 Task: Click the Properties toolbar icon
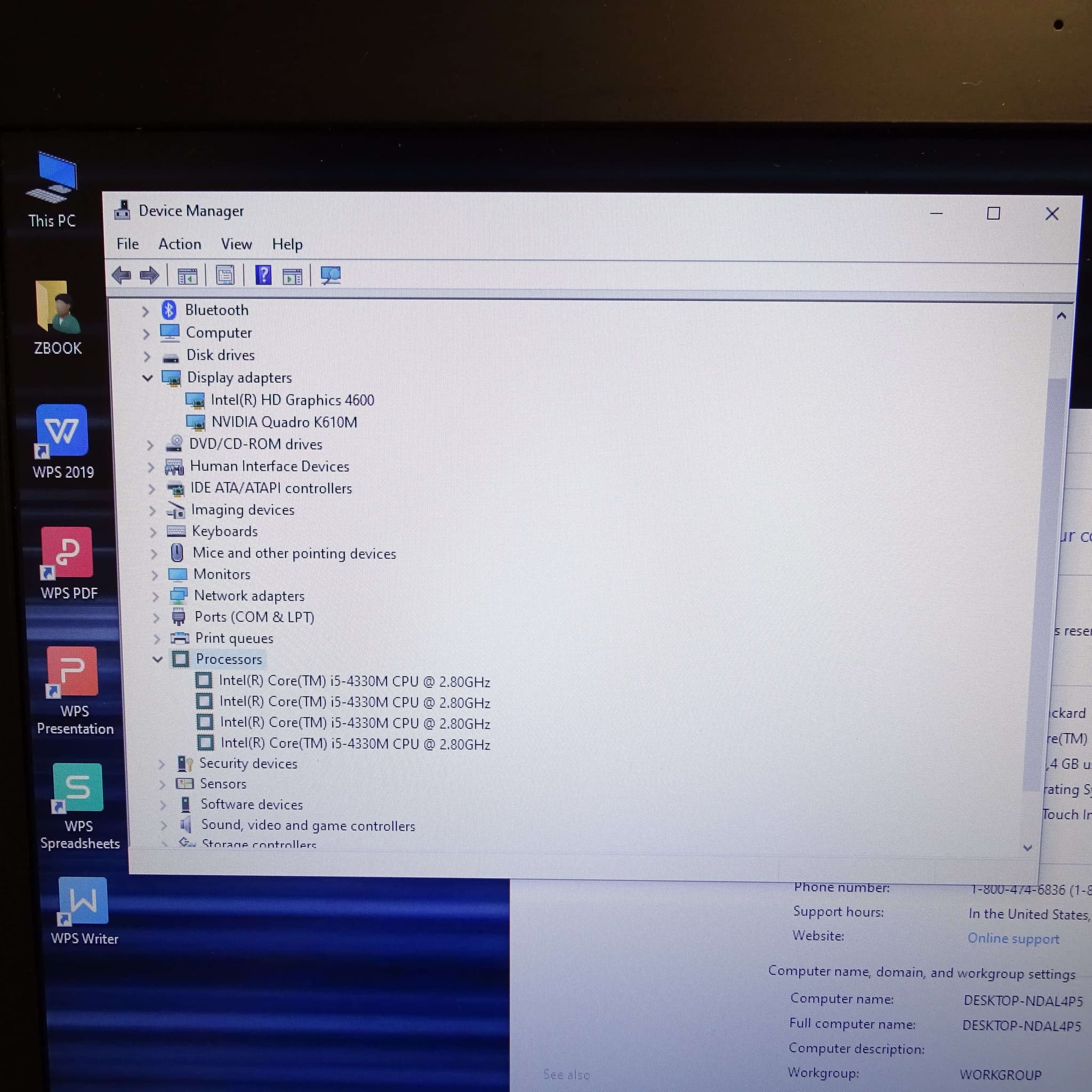(x=224, y=276)
